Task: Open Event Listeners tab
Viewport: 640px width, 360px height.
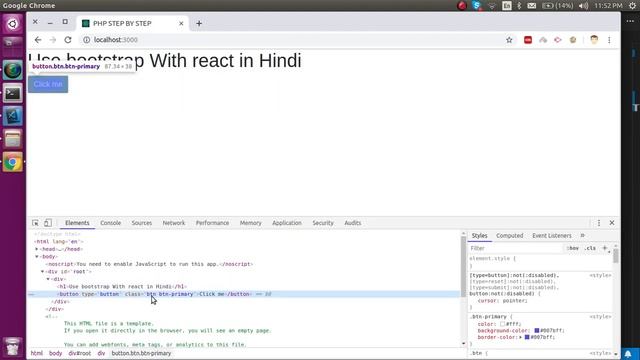Action: [552, 236]
